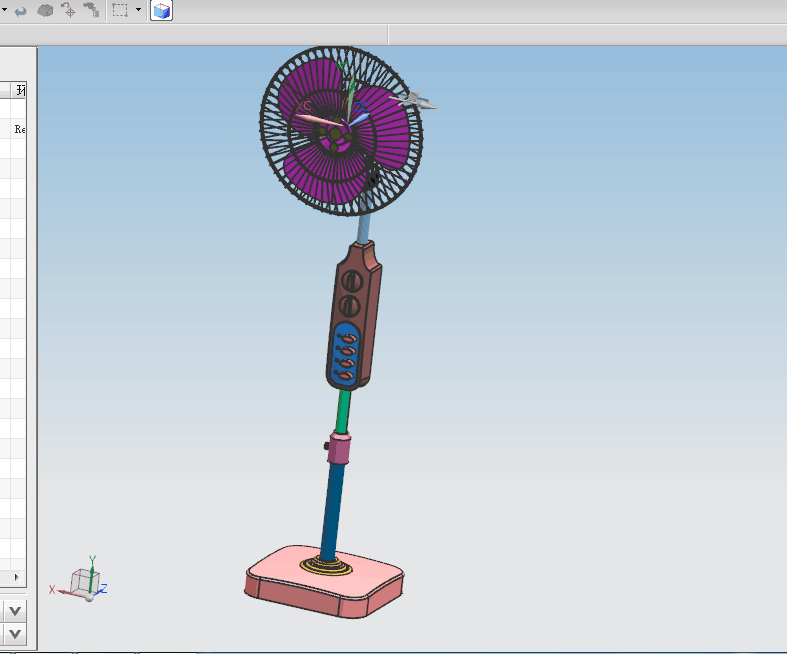Open the dropdown arrow left of the return arrow
This screenshot has height=654, width=787.
point(4,10)
